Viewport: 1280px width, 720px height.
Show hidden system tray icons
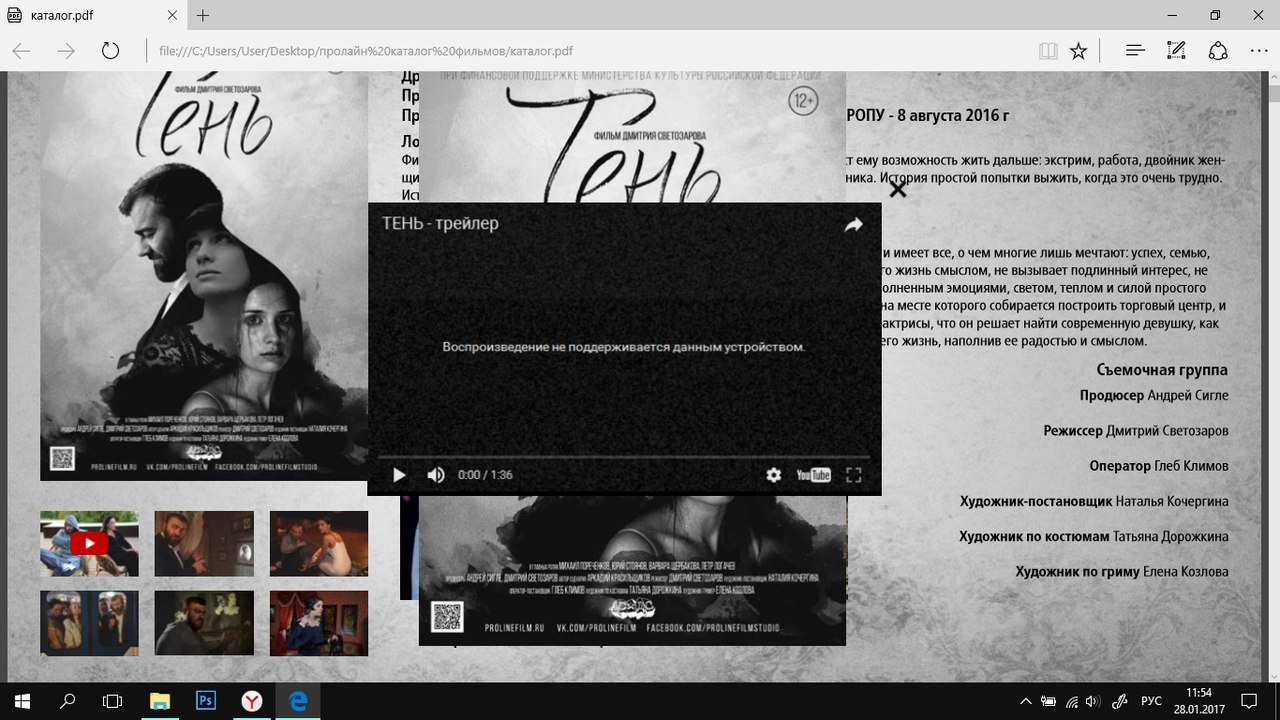(1026, 701)
